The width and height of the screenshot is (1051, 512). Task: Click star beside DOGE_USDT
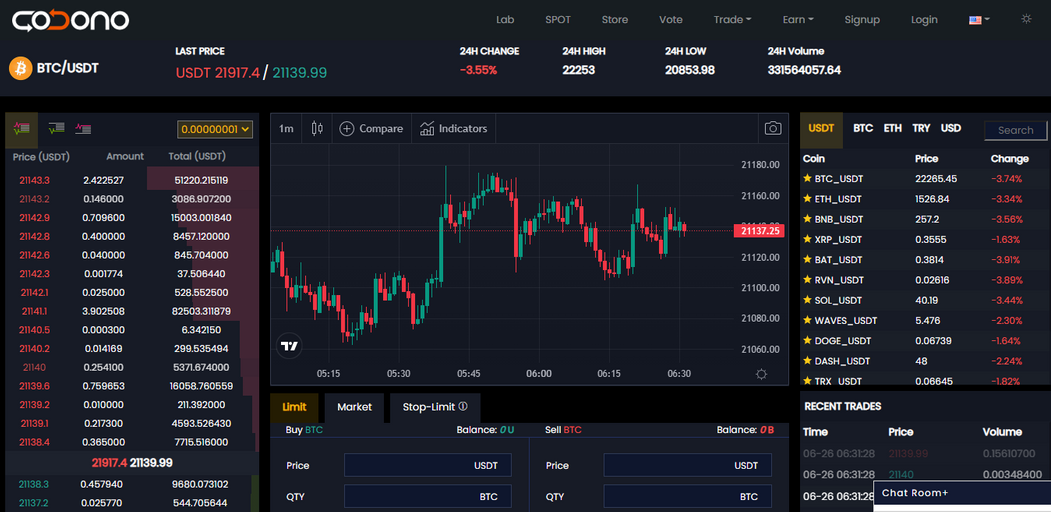[x=808, y=340]
